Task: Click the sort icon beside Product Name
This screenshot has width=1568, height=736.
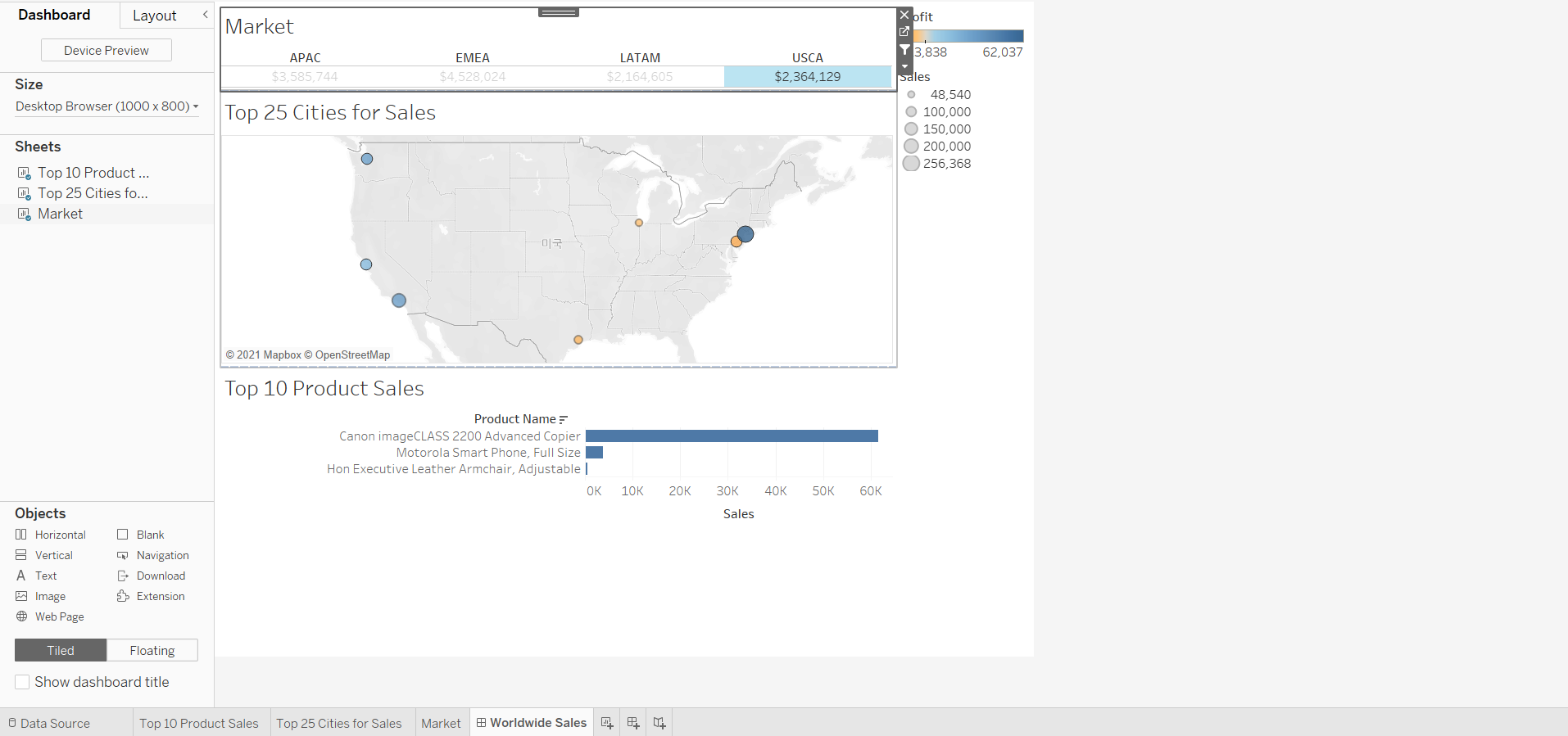Action: (x=564, y=419)
